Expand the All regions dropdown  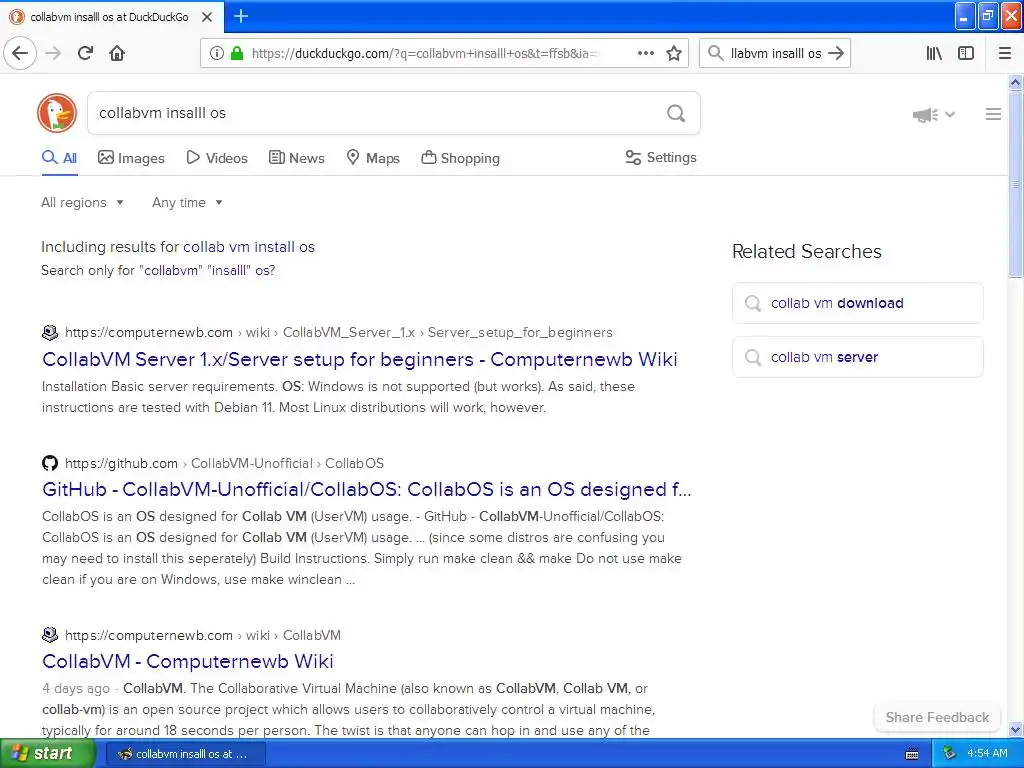coord(82,202)
